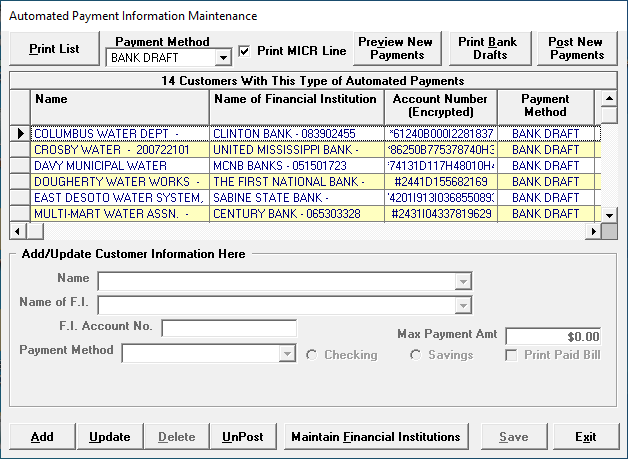Select EAST DESOTO WATER SYSTEM cell
Image resolution: width=628 pixels, height=459 pixels.
tap(120, 198)
